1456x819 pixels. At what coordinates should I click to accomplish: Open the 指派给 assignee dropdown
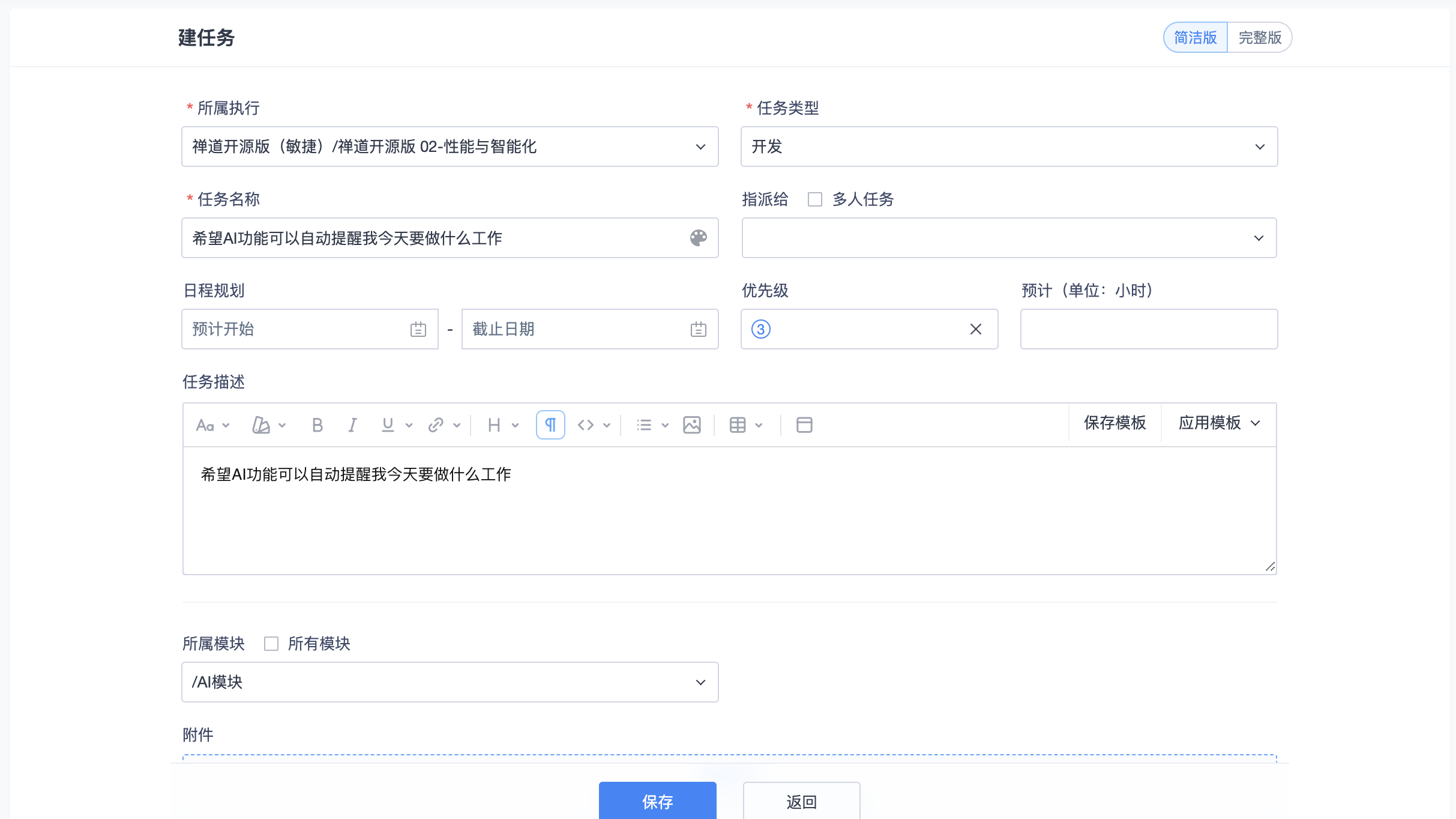point(1009,238)
